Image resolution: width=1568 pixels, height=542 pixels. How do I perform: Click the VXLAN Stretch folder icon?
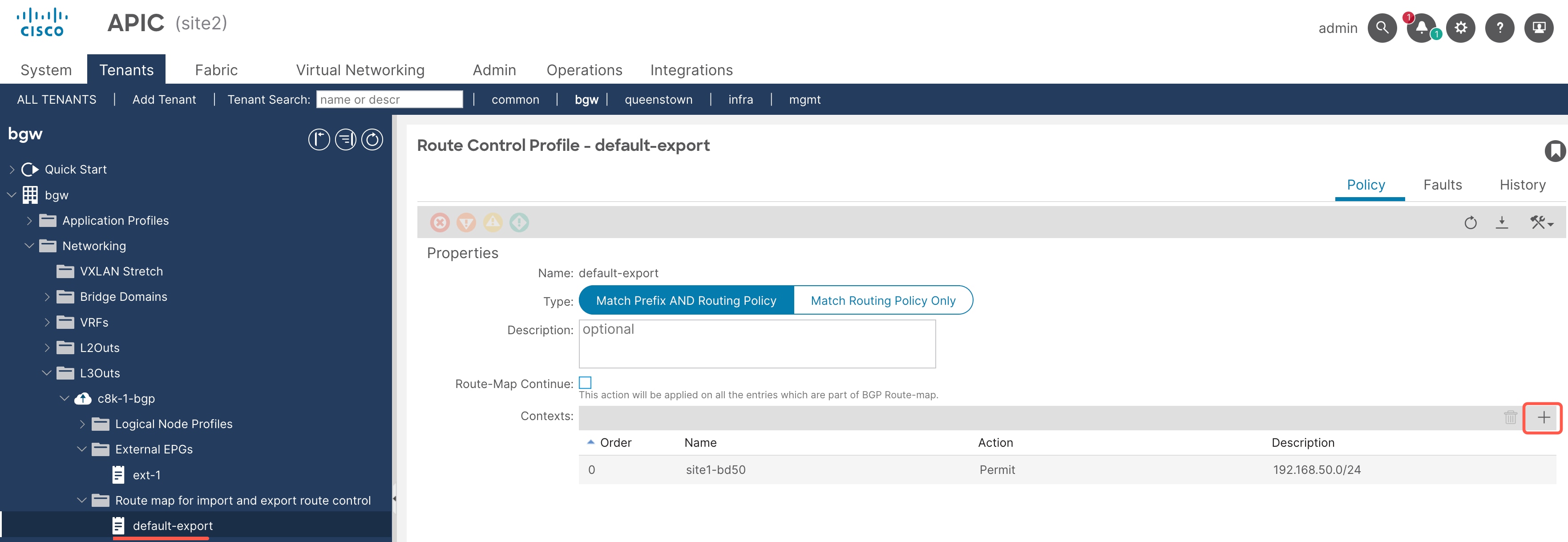[65, 271]
